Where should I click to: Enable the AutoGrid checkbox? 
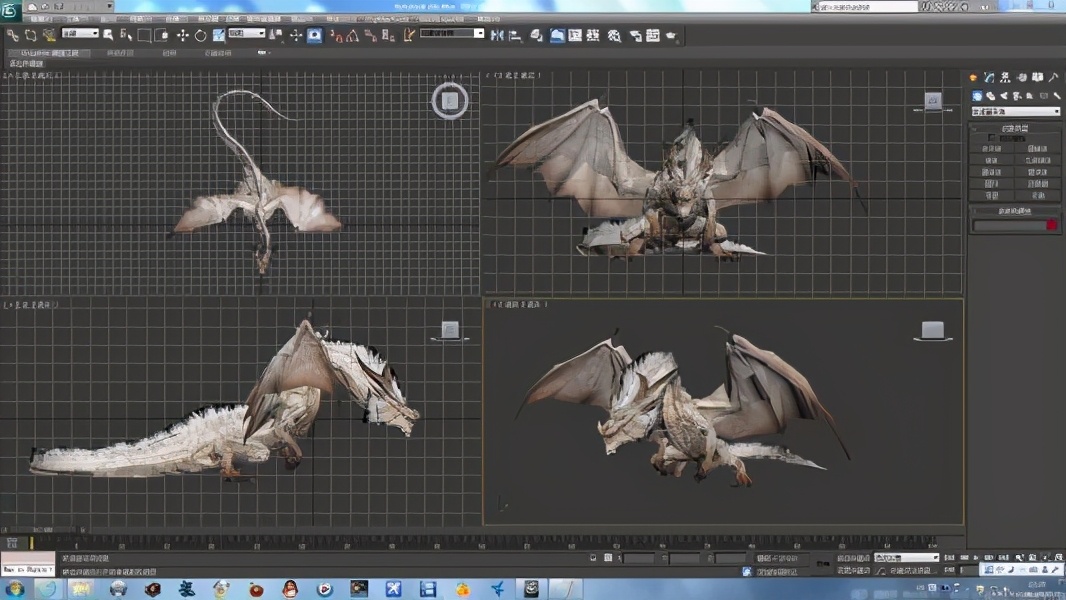coord(992,137)
